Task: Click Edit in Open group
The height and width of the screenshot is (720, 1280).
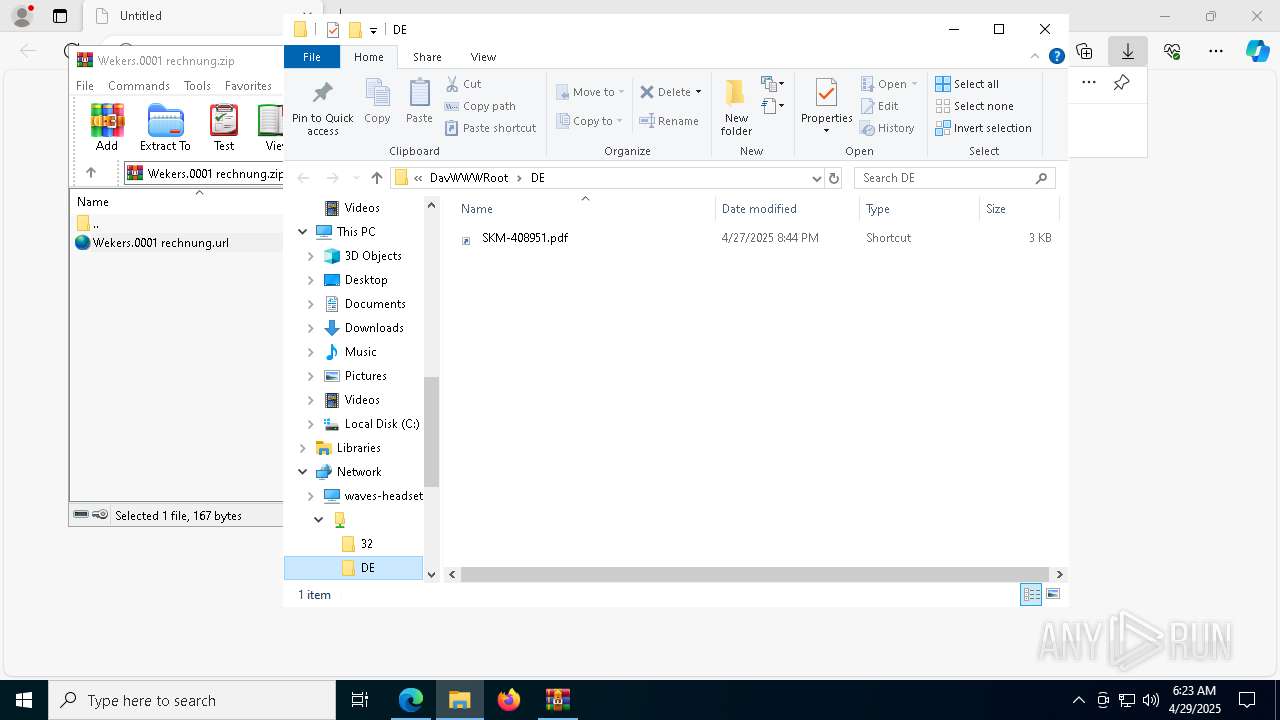Action: 879,106
